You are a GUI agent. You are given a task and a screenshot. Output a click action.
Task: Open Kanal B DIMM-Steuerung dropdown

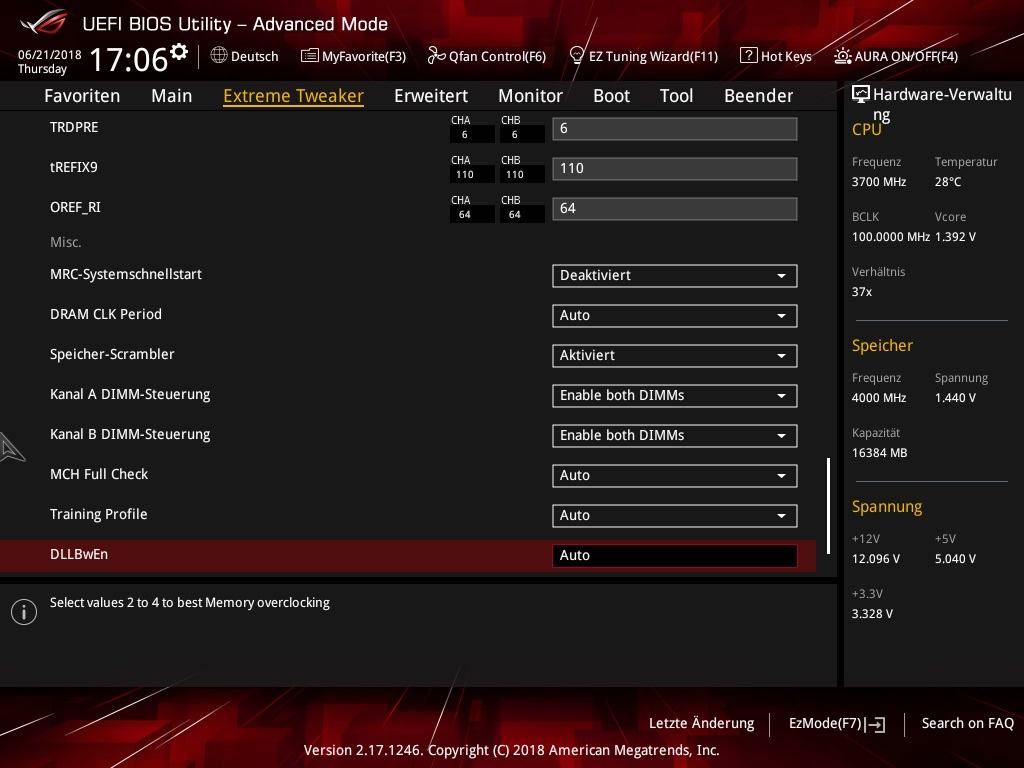tap(675, 436)
